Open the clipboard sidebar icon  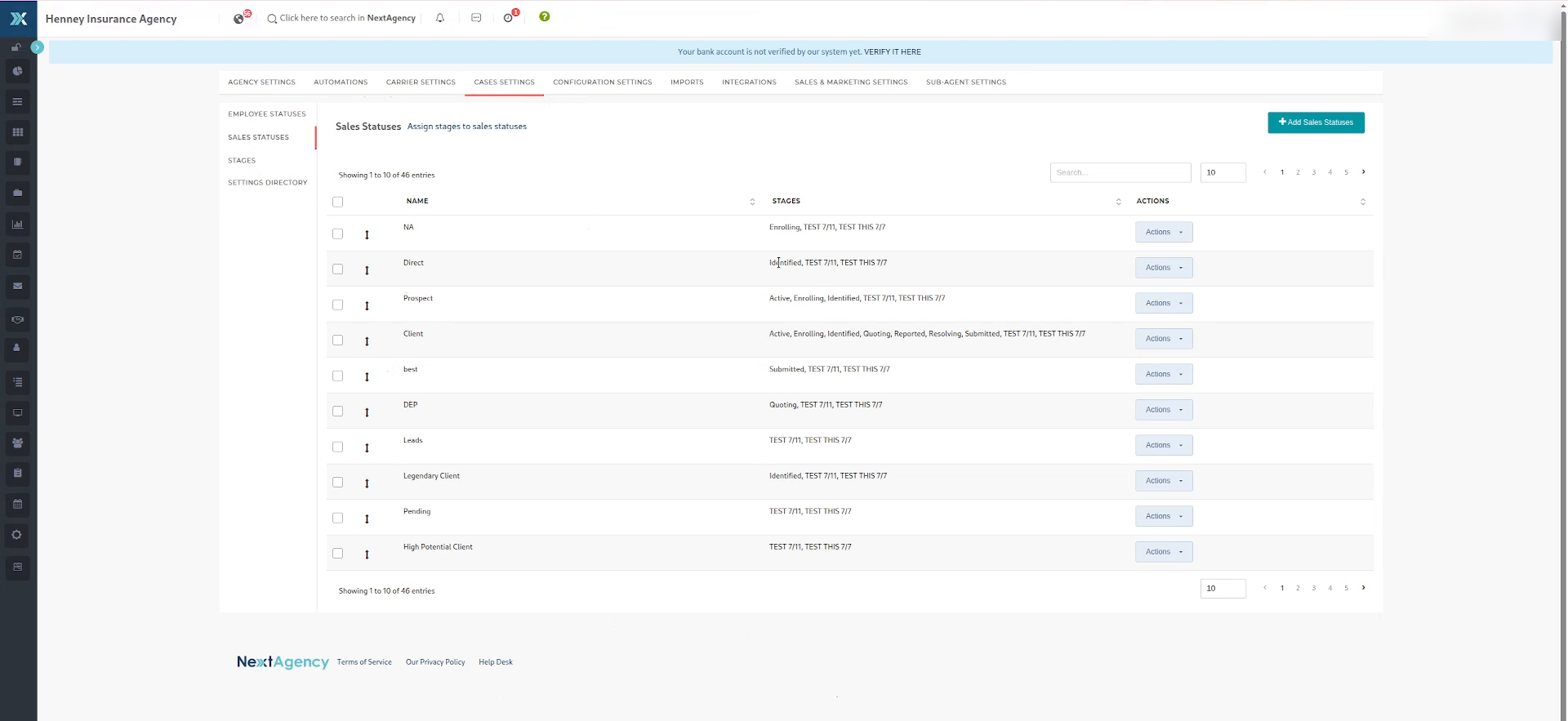coord(17,473)
